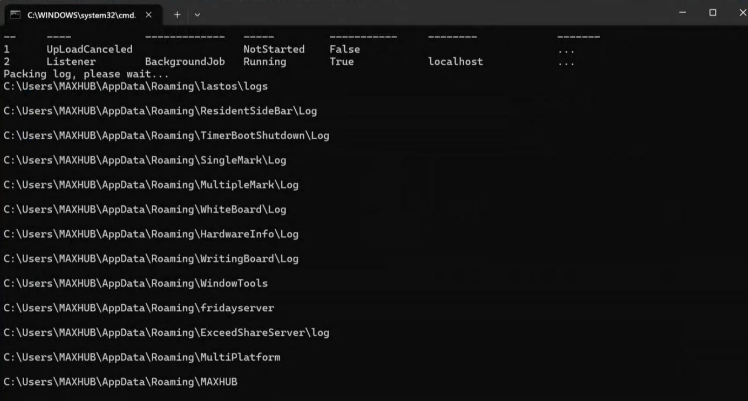Click the localhost entry in job table
This screenshot has width=748, height=401.
point(455,61)
